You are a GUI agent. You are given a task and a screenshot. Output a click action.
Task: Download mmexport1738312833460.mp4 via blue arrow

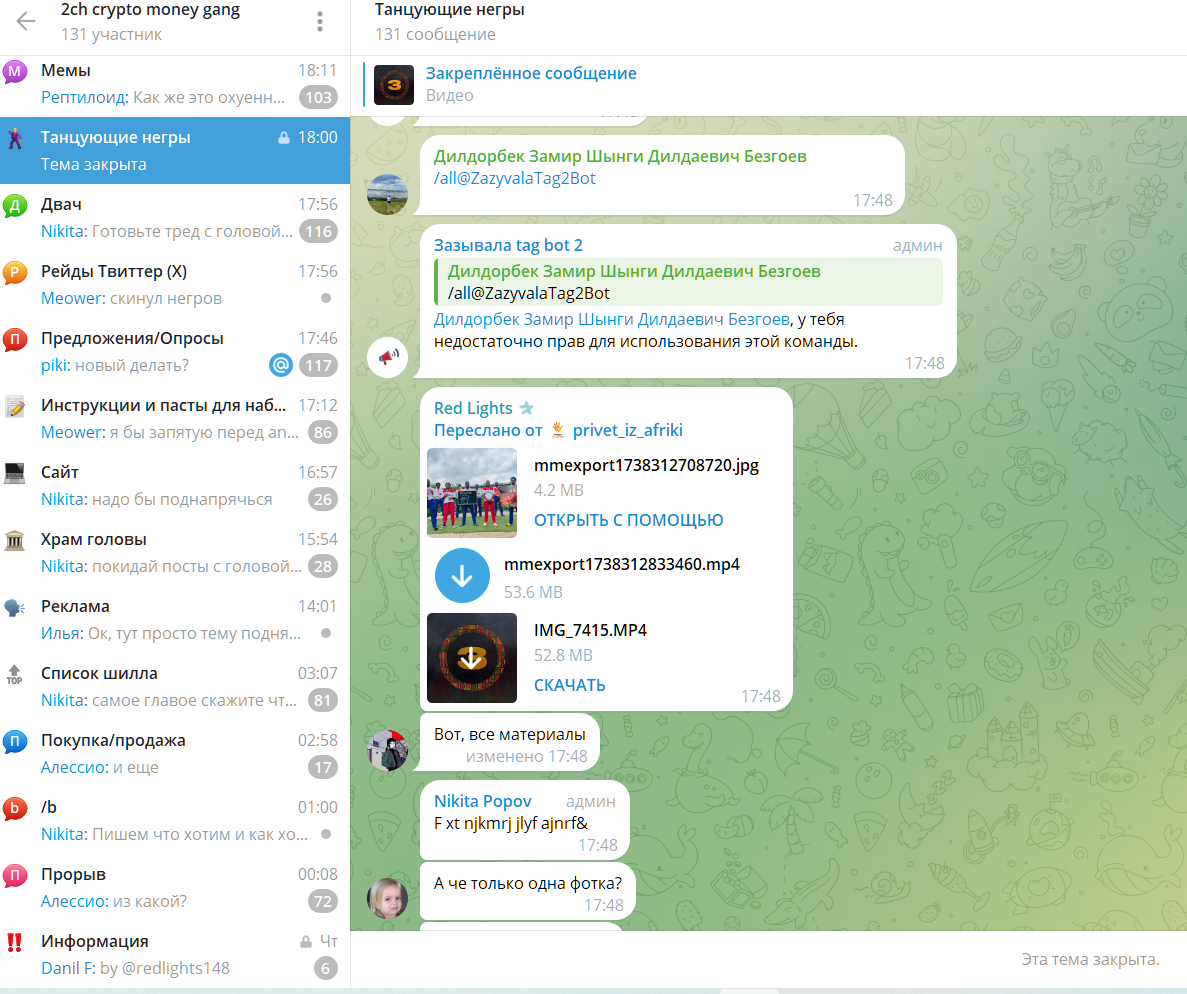462,576
